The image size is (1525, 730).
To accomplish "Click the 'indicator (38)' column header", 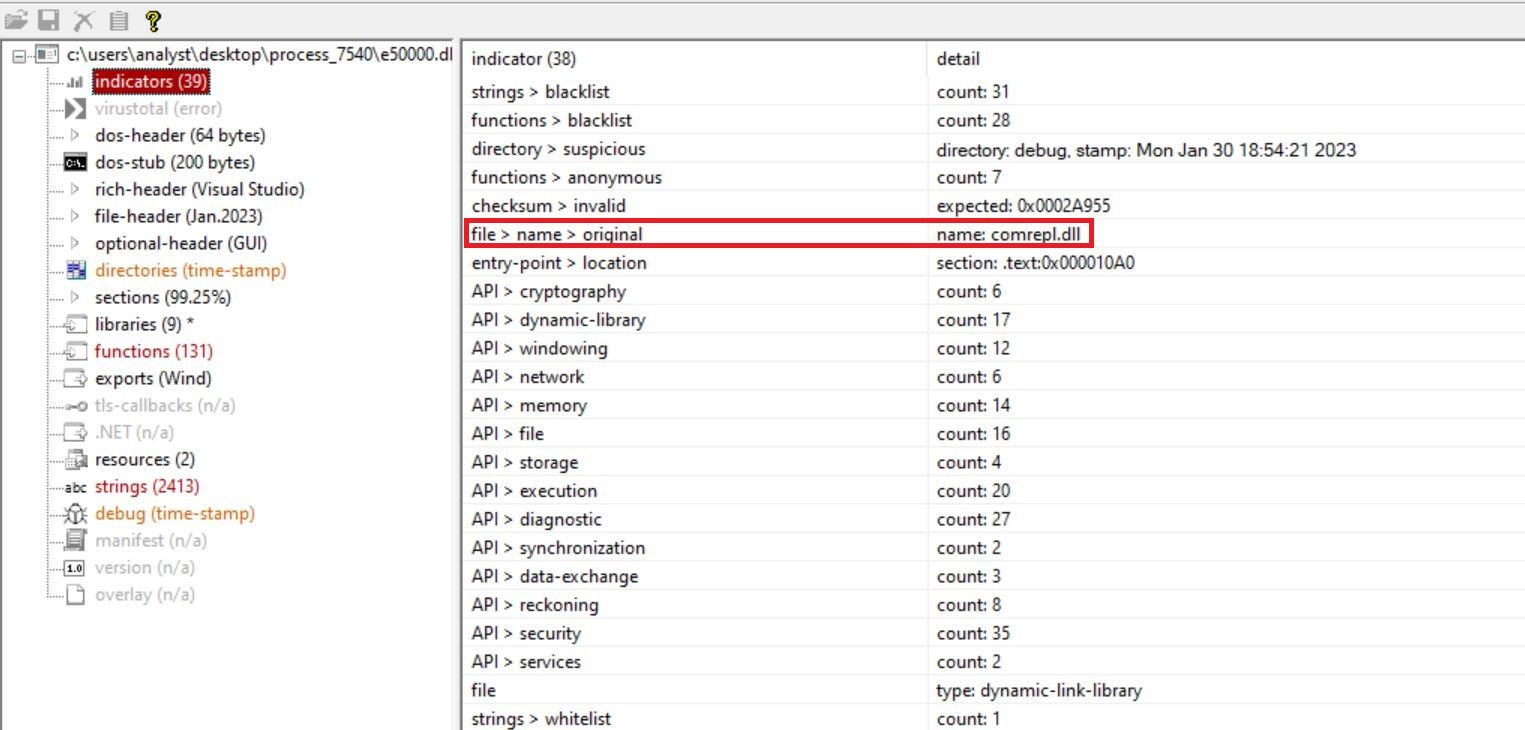I will [523, 59].
